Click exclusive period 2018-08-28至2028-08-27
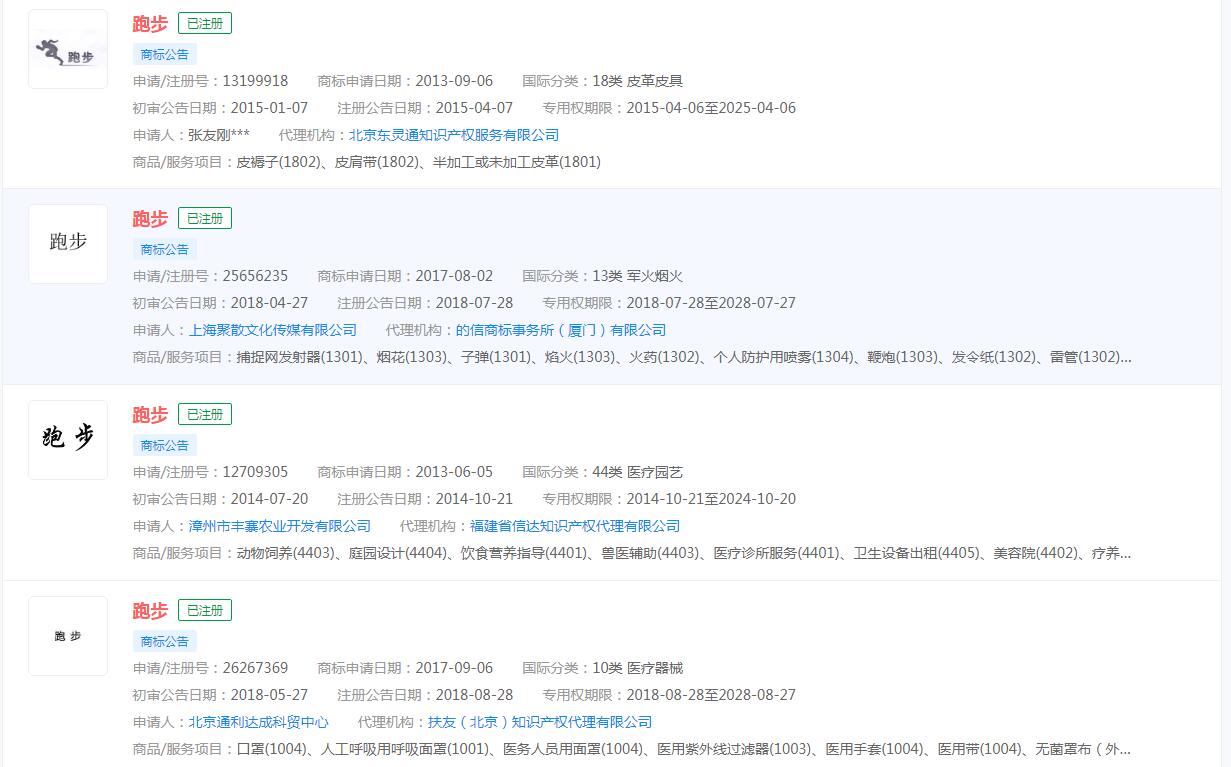The height and width of the screenshot is (767, 1231). click(711, 695)
